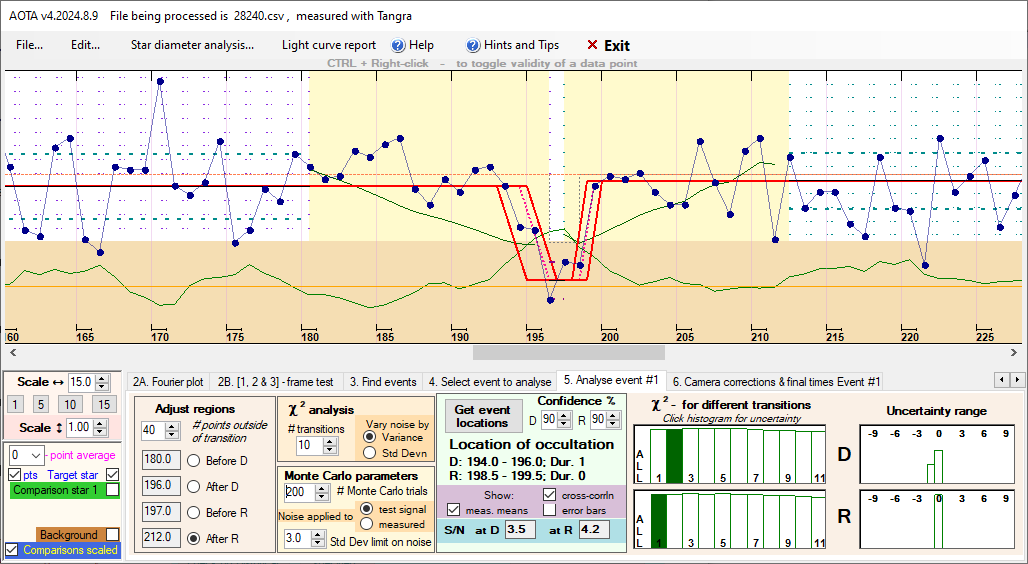The width and height of the screenshot is (1028, 564).
Task: Adjust # transitions spinner
Action: coord(330,445)
